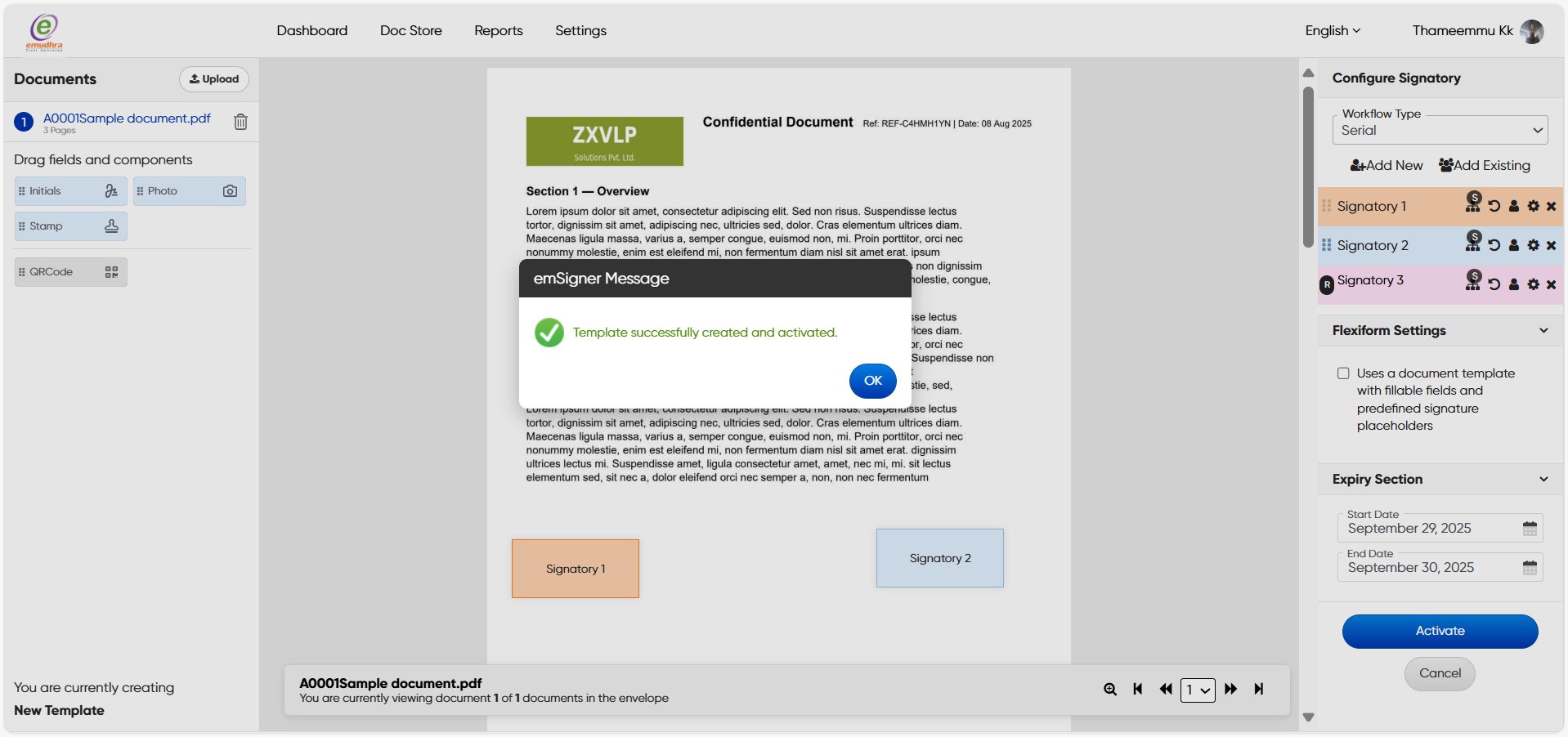Screen dimensions: 1568x737
Task: Go to the last page icon
Action: 1259,690
